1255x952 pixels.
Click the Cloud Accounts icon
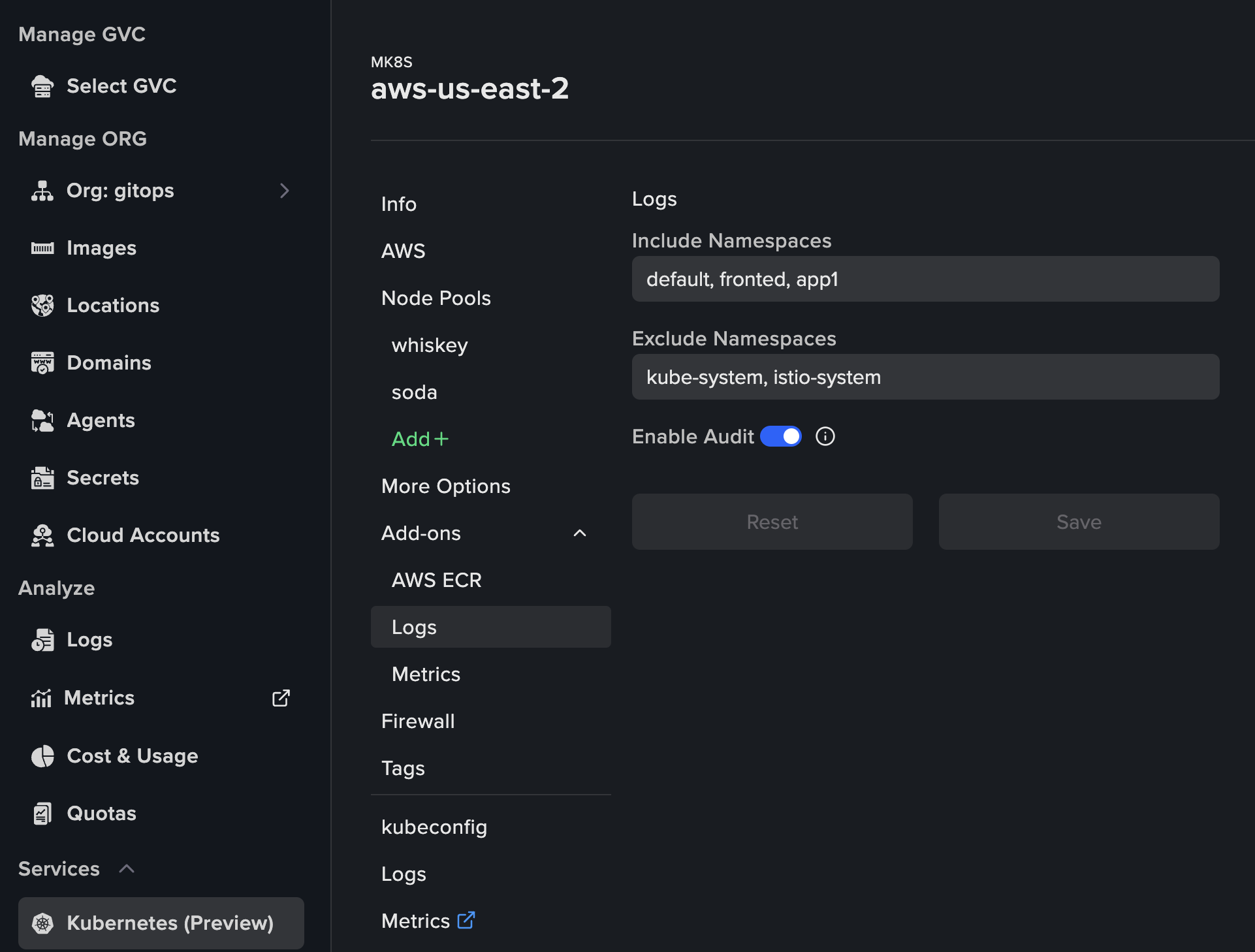(42, 535)
